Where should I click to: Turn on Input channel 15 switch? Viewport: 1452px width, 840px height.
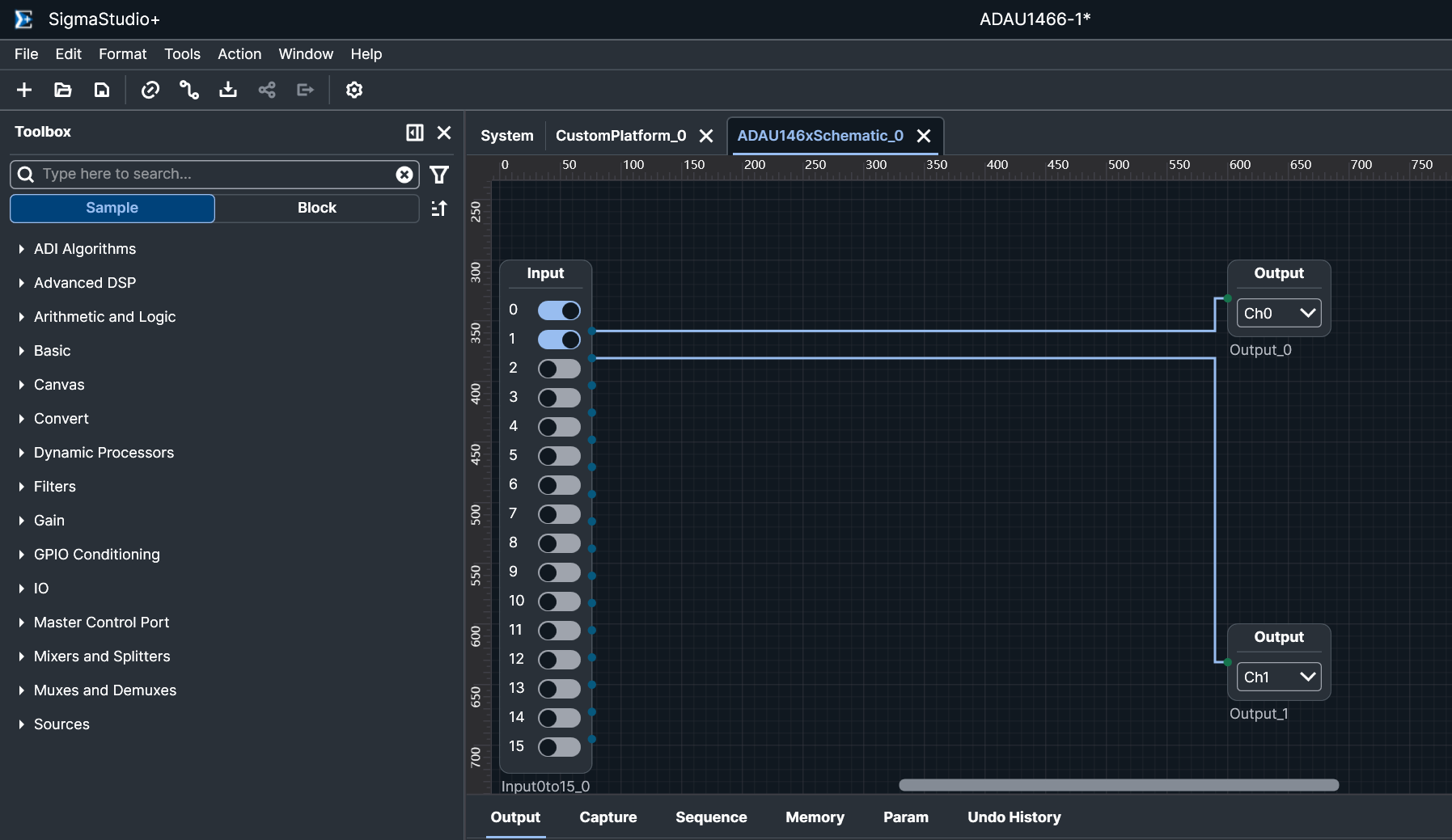[x=559, y=747]
